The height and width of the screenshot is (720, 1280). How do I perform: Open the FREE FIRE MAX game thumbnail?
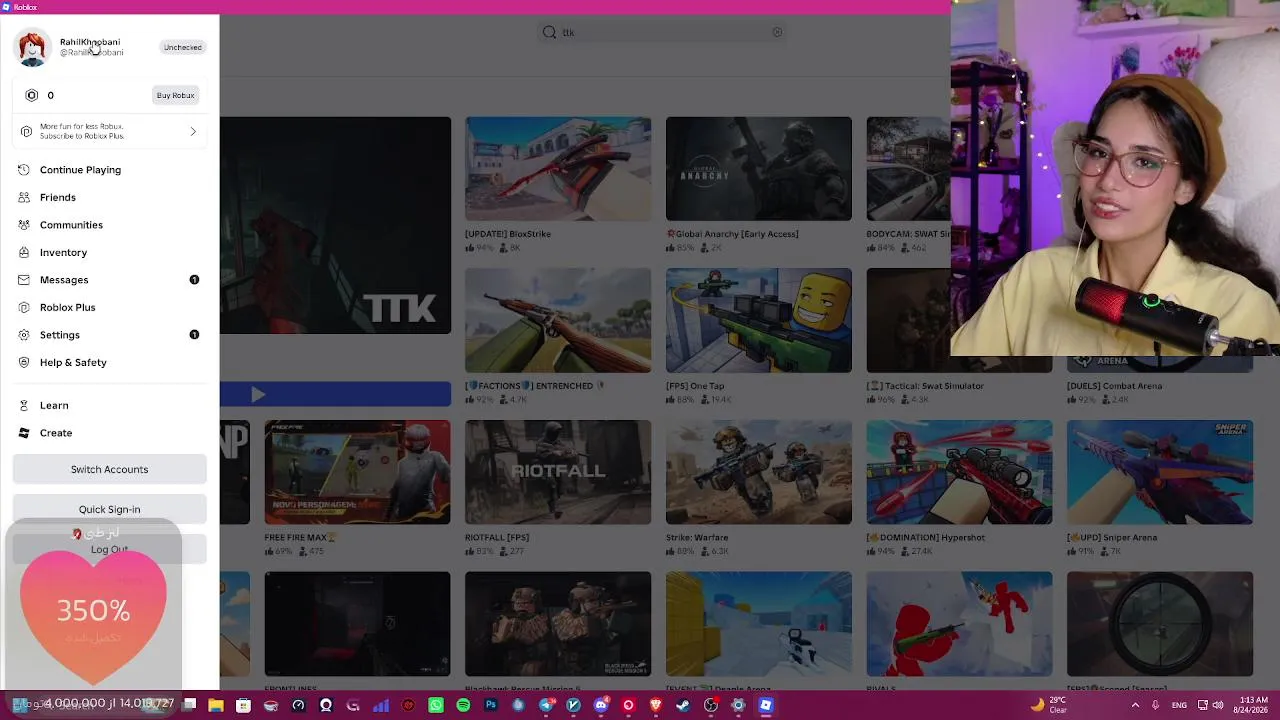357,472
